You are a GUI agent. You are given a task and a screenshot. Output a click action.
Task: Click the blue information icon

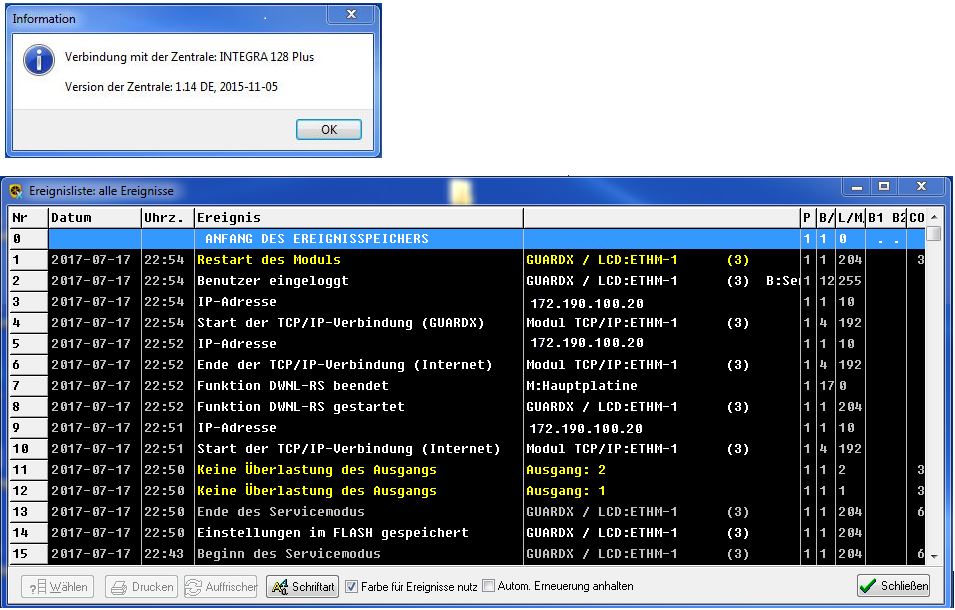pos(39,60)
